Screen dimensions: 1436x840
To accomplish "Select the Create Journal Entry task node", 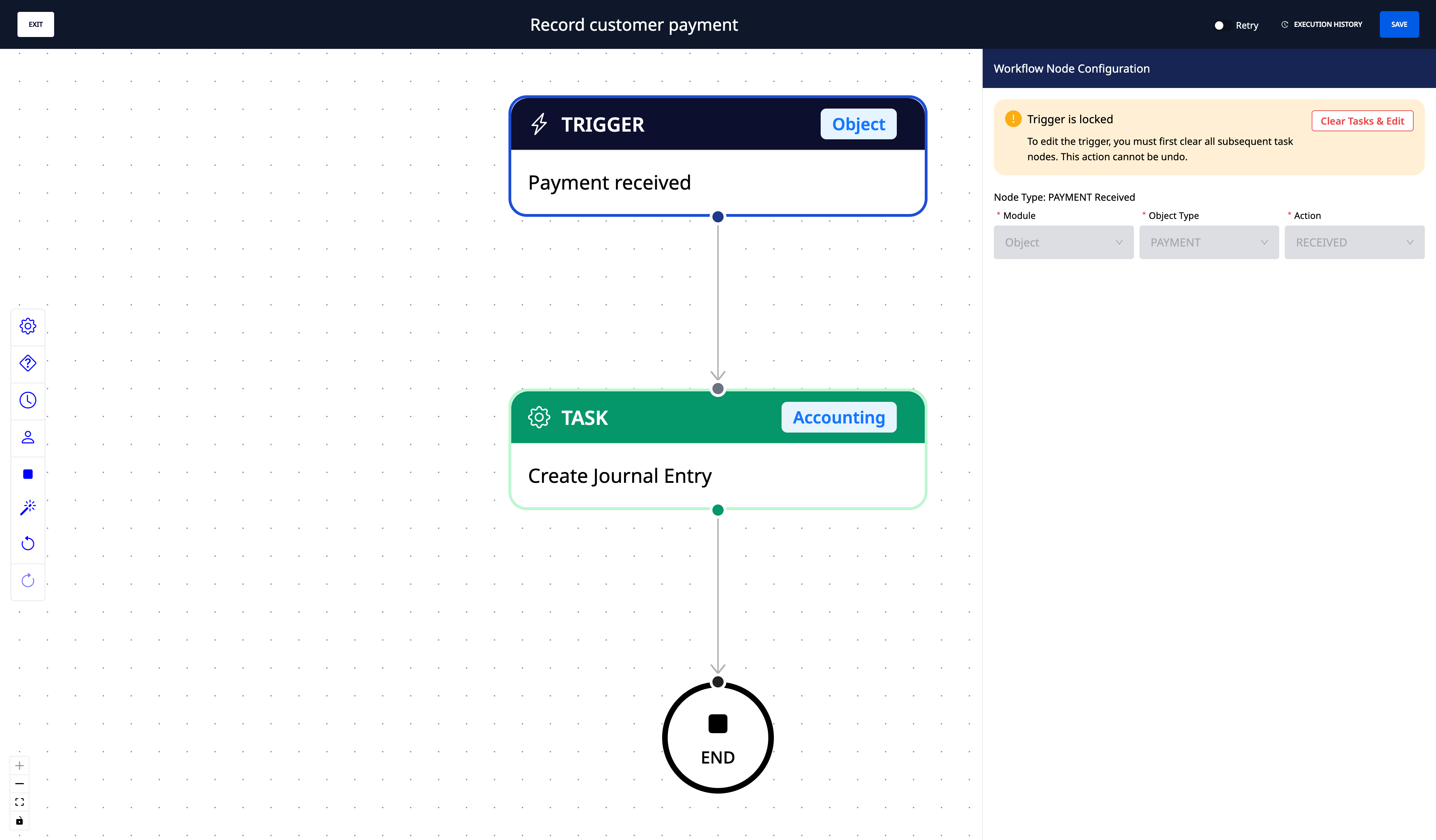I will [717, 450].
